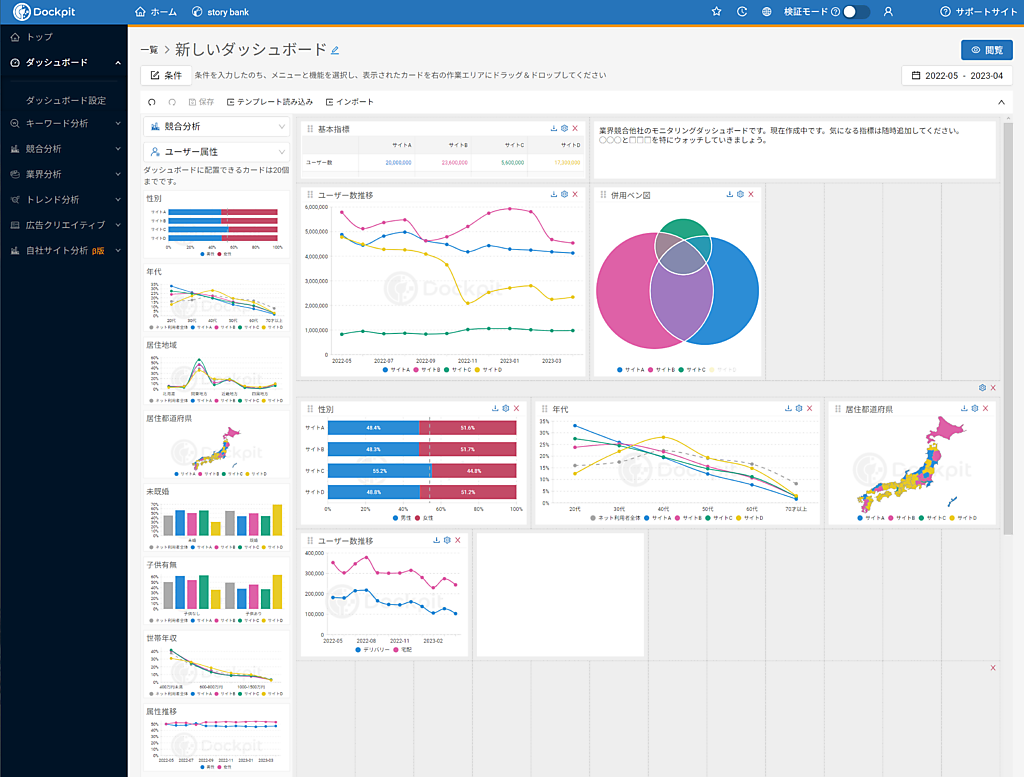Screen dimensions: 1024x777
Task: Edit dashboard title with pencil icon
Action: coord(335,50)
